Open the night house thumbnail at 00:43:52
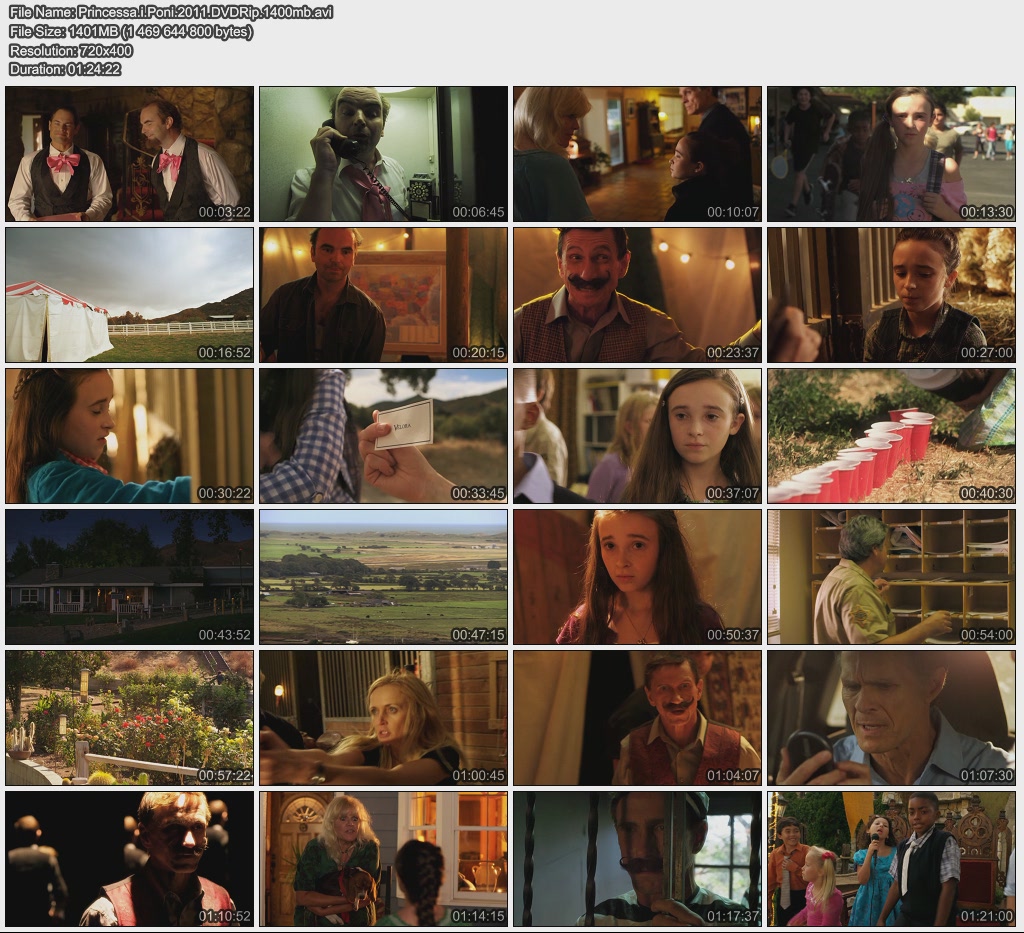 point(130,577)
